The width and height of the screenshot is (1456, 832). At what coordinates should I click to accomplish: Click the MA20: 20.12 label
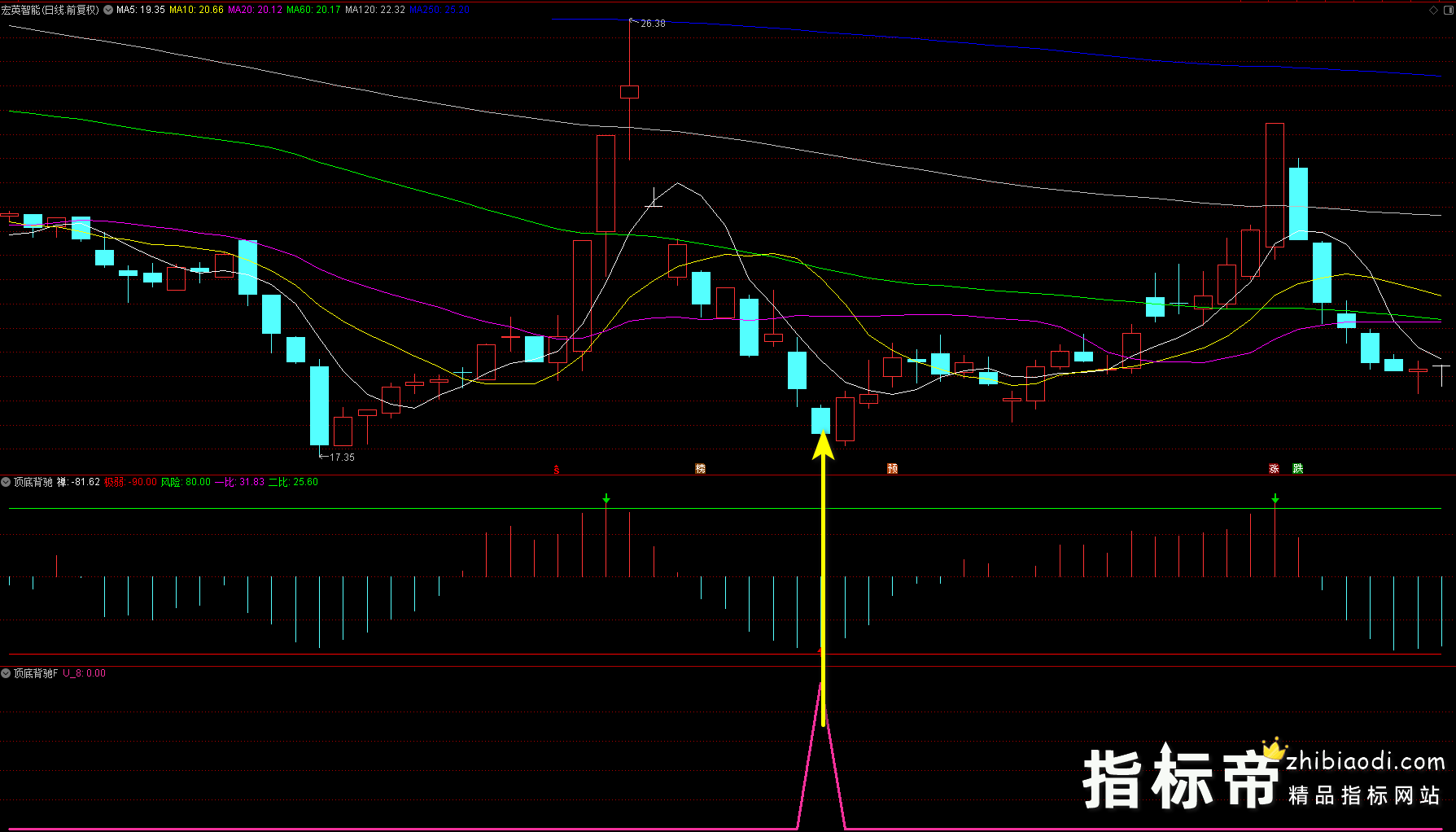pyautogui.click(x=255, y=10)
